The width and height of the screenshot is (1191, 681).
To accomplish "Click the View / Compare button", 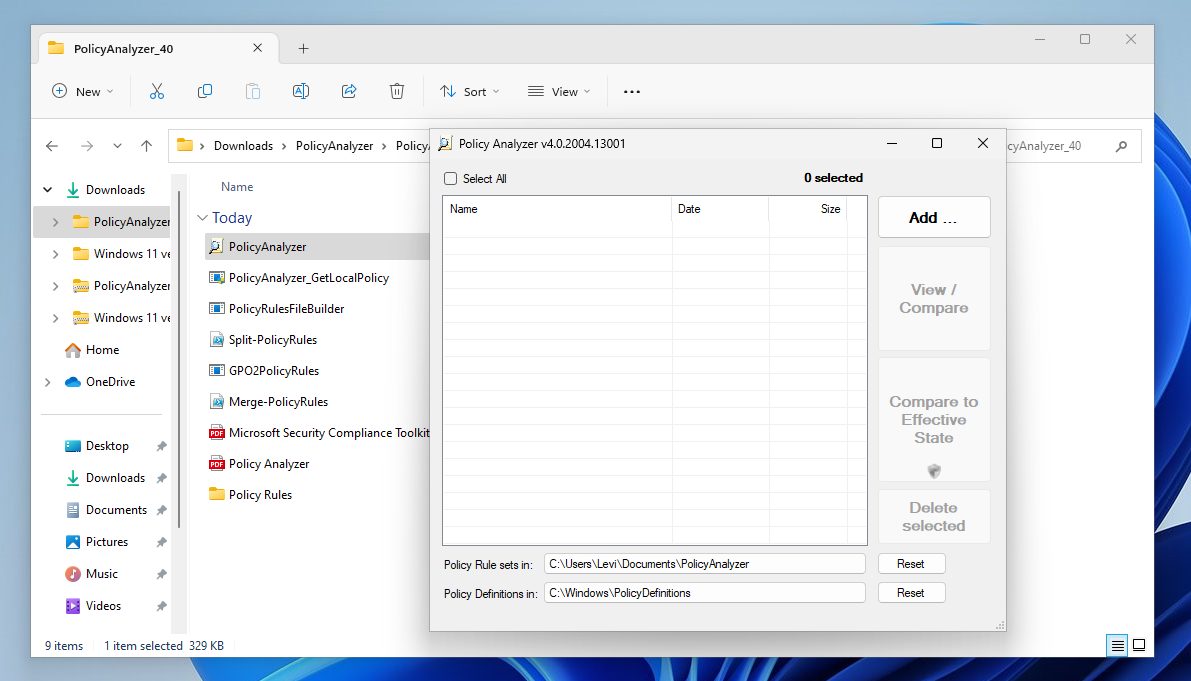I will (x=934, y=298).
